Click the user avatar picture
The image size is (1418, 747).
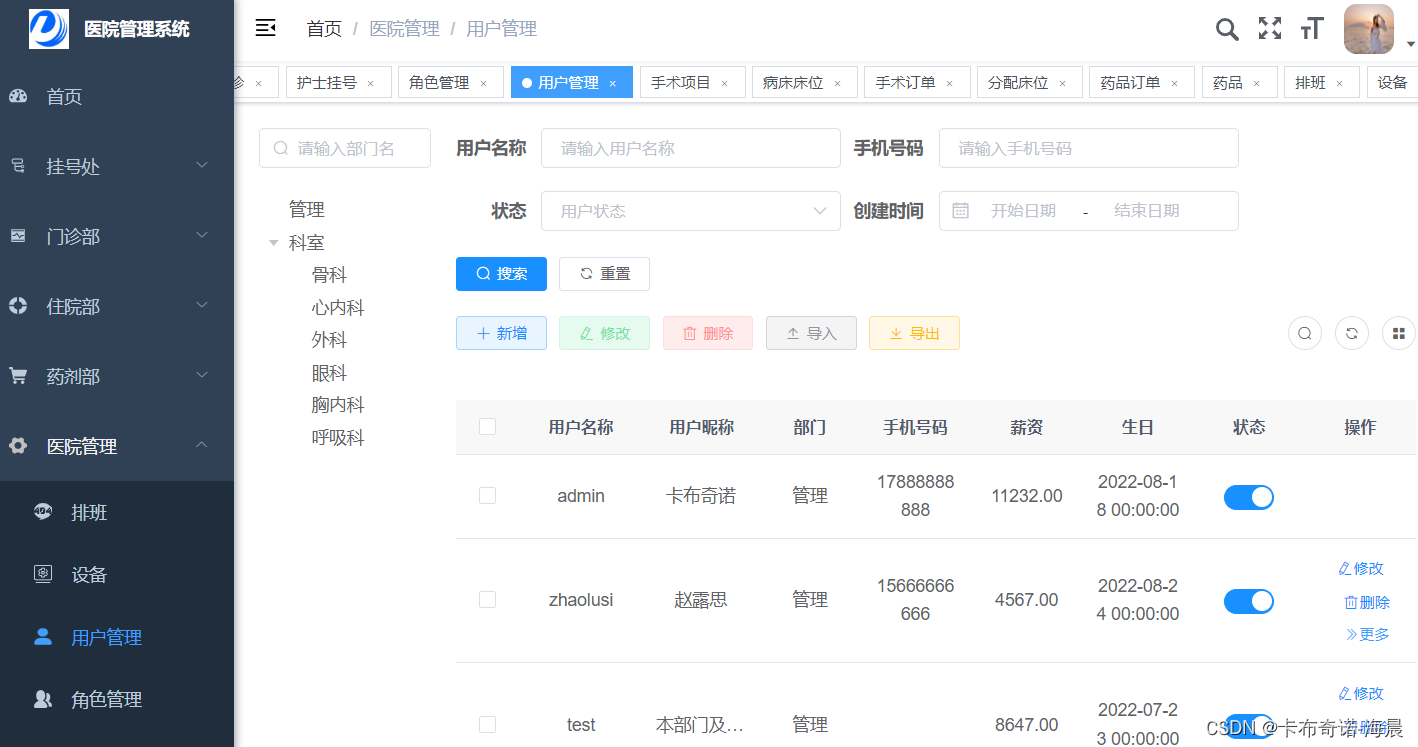1370,29
